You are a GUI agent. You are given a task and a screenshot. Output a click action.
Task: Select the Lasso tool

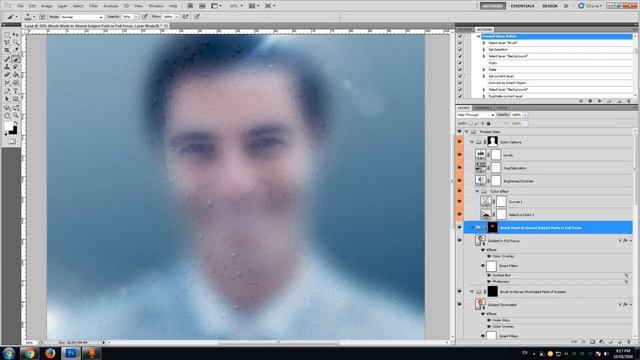point(7,43)
